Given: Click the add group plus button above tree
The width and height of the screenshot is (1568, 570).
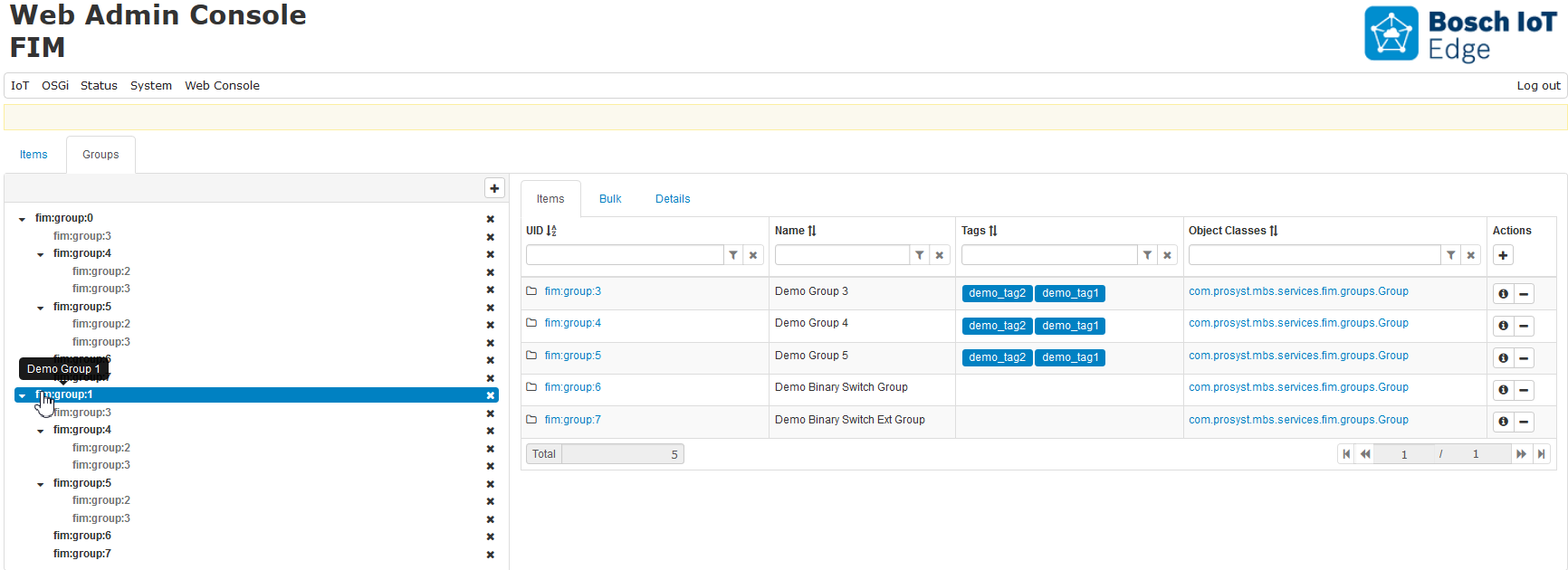Looking at the screenshot, I should (x=494, y=188).
